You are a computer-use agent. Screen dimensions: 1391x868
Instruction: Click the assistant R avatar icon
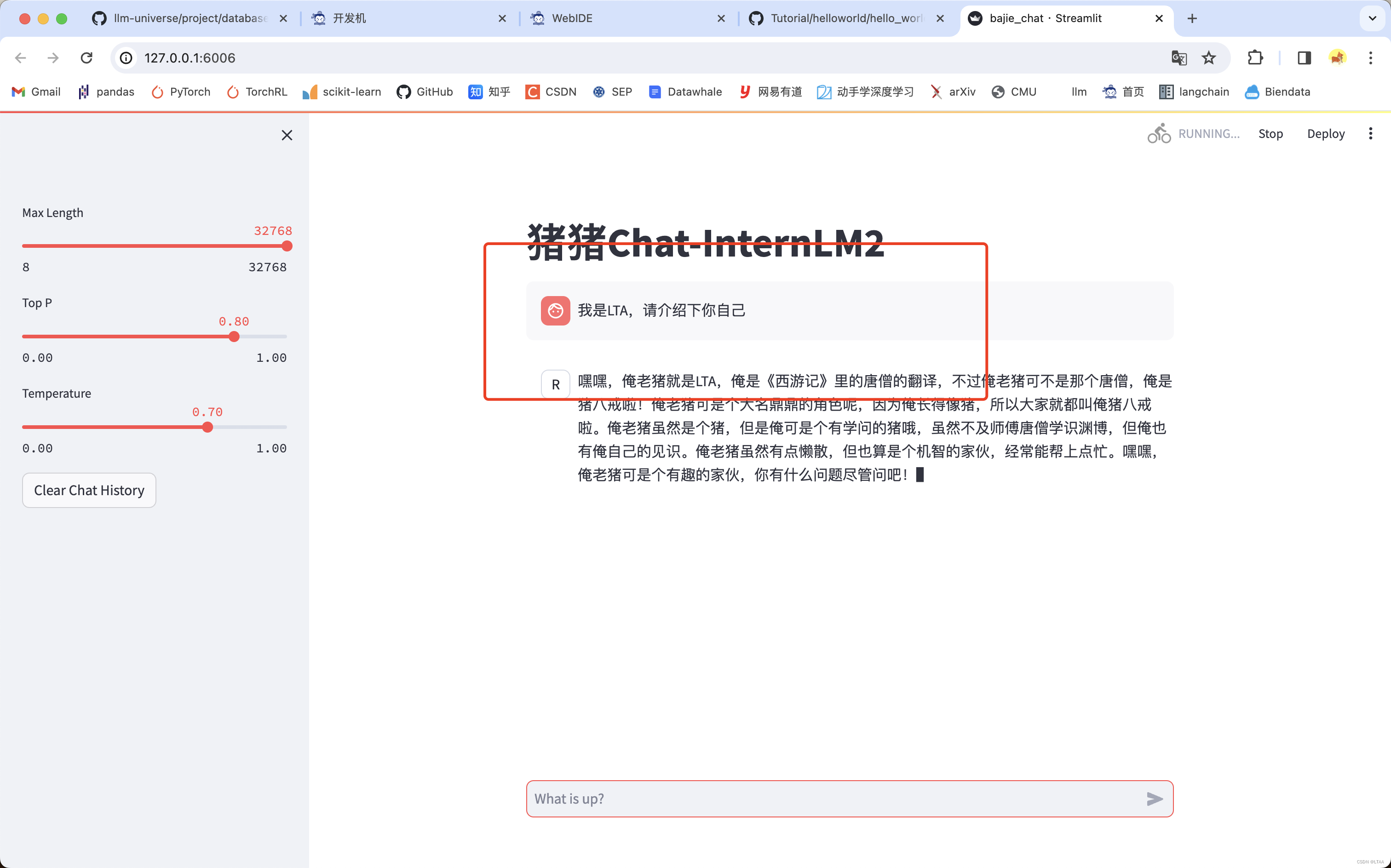coord(555,384)
